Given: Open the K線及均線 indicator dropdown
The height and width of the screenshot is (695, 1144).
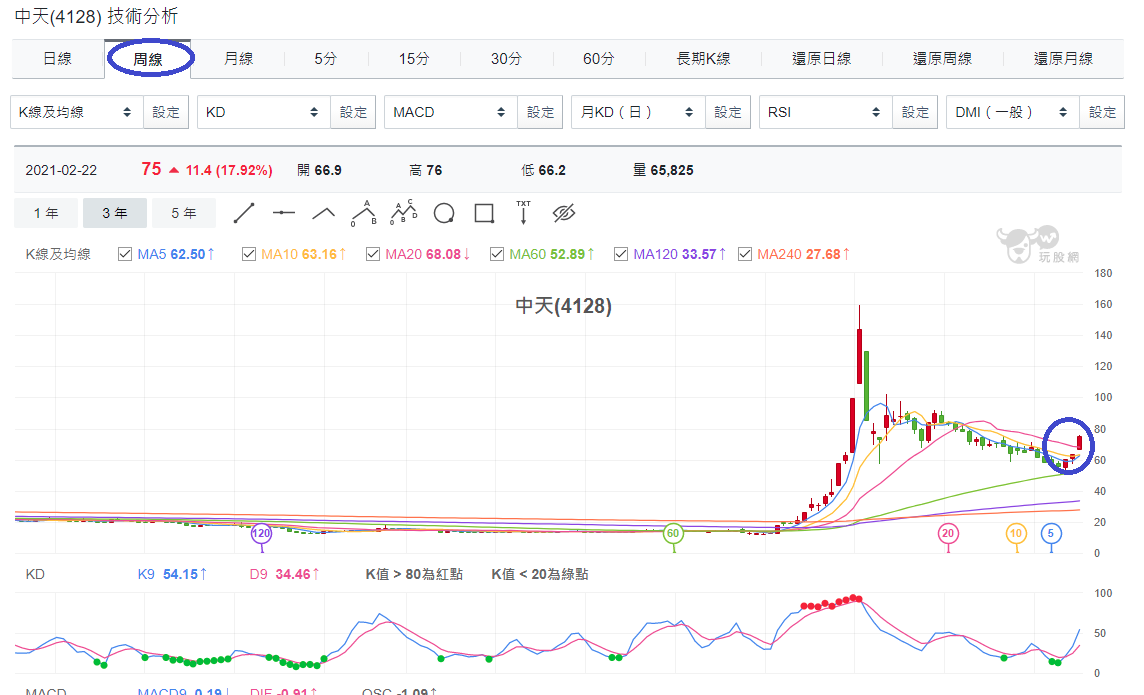Looking at the screenshot, I should coord(77,112).
